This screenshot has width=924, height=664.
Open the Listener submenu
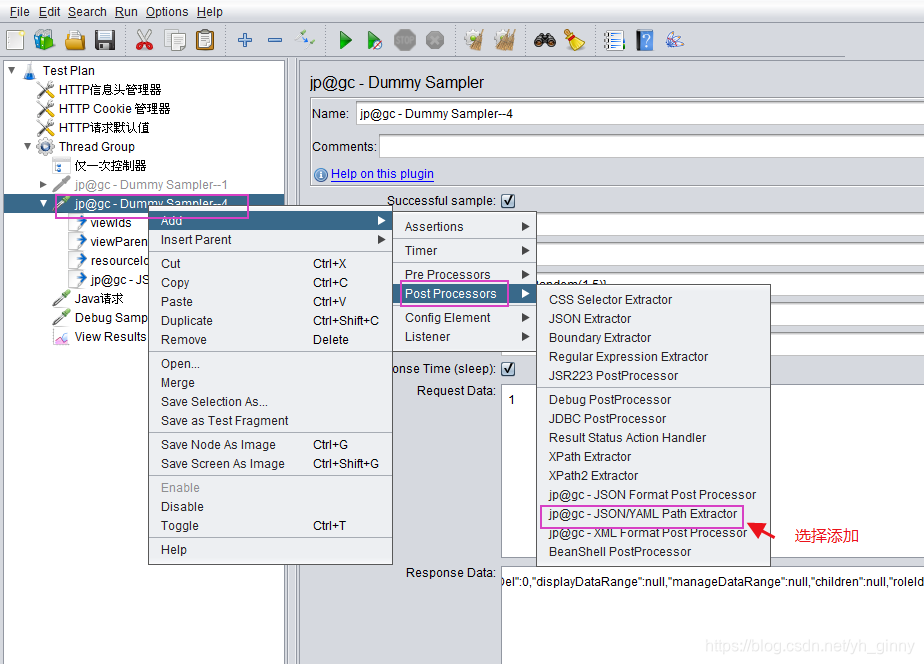pos(465,337)
